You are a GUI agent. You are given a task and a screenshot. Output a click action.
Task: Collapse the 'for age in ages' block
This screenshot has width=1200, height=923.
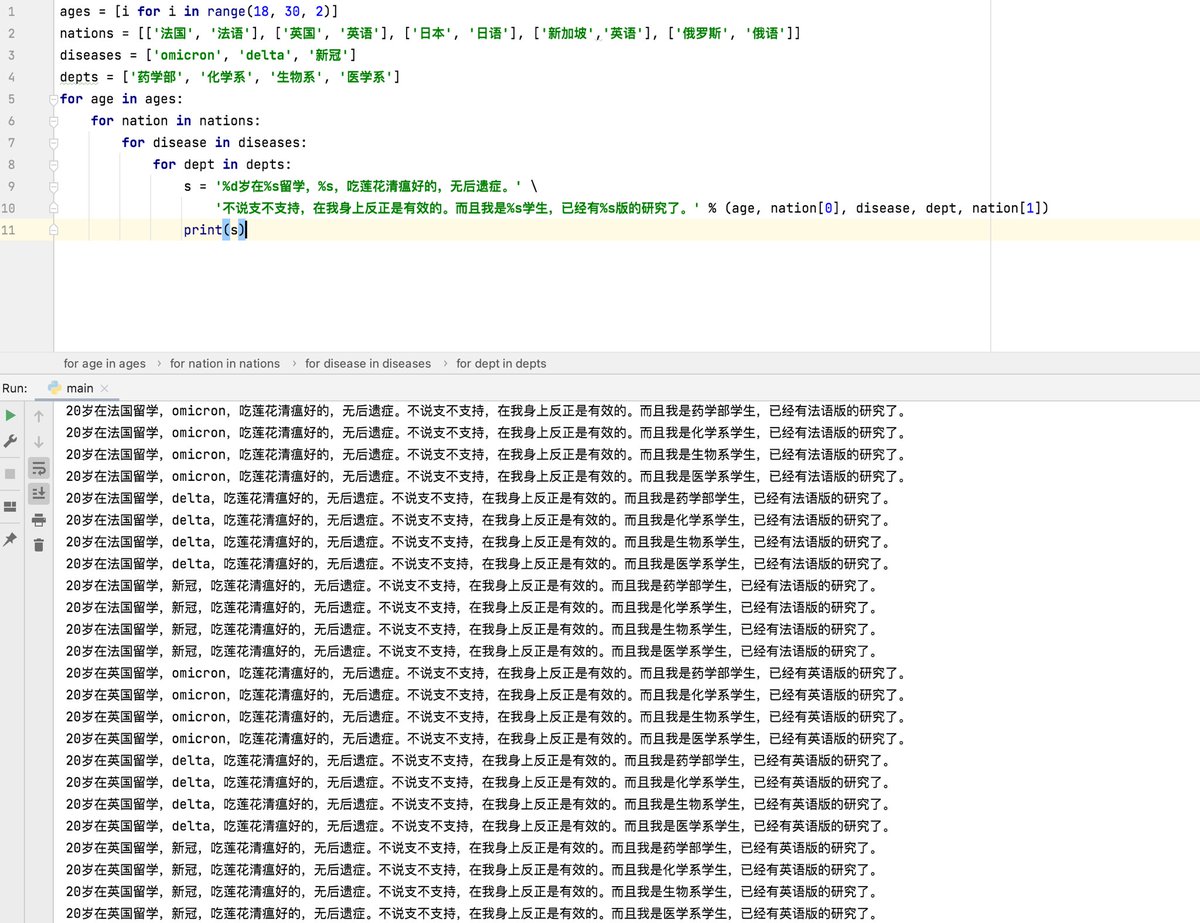click(x=52, y=99)
